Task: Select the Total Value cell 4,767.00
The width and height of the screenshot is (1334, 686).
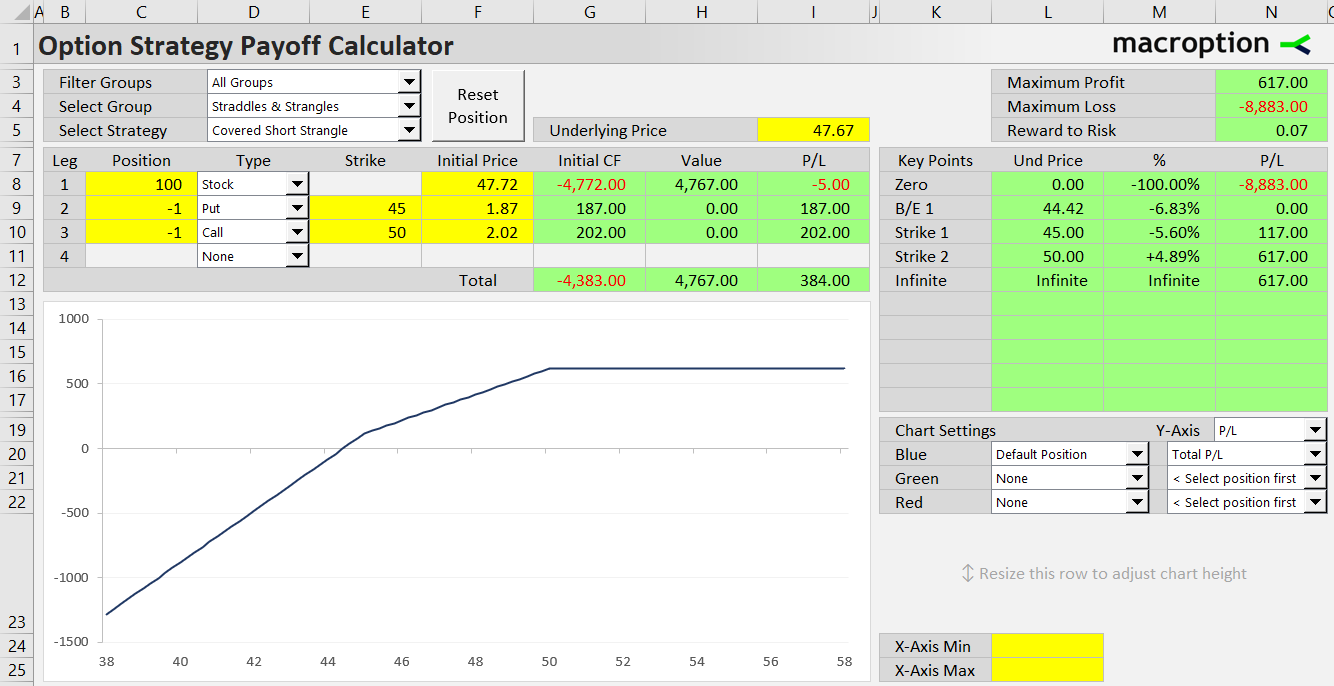Action: (701, 280)
